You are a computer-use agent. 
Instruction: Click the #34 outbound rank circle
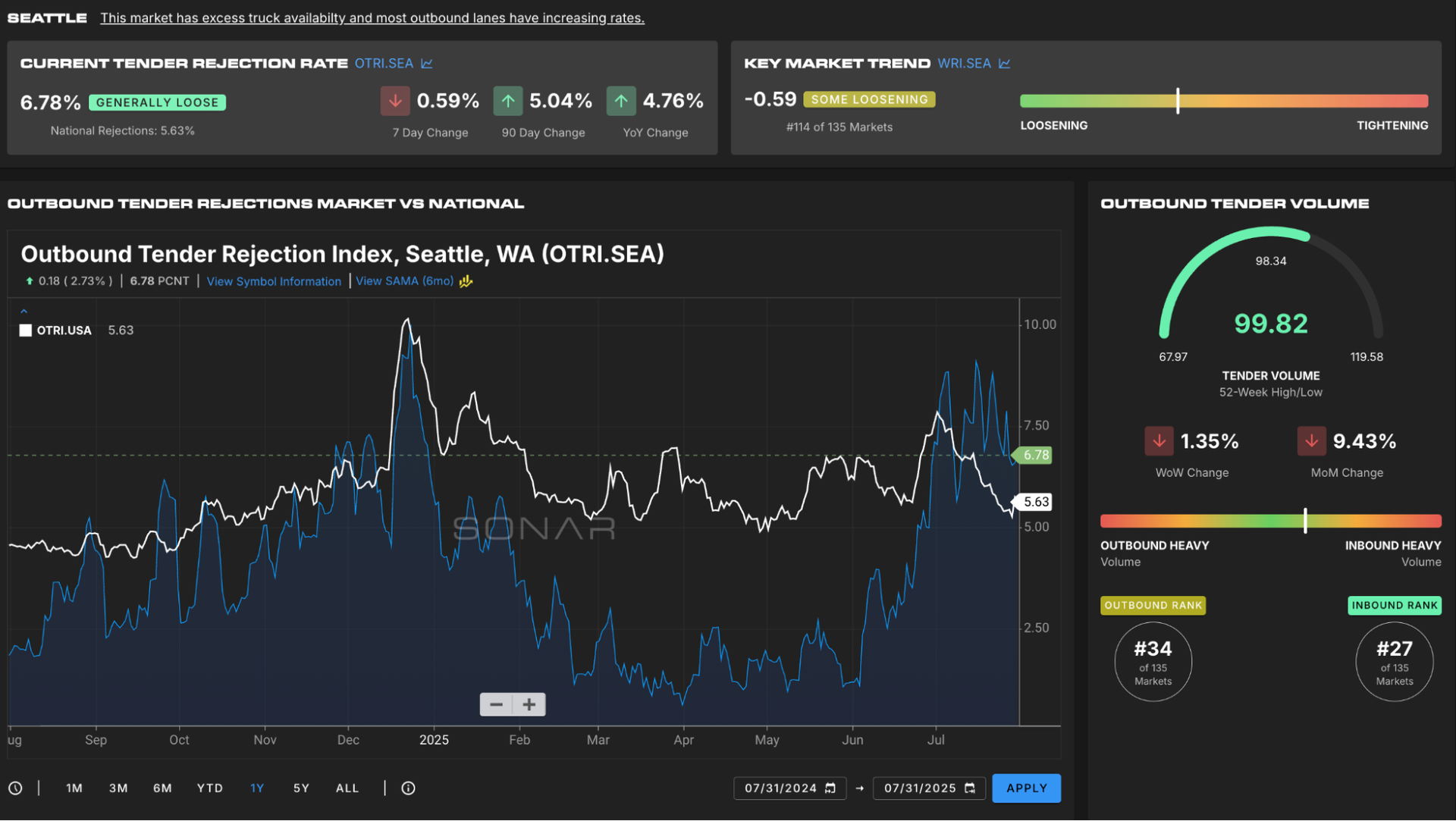[x=1153, y=662]
